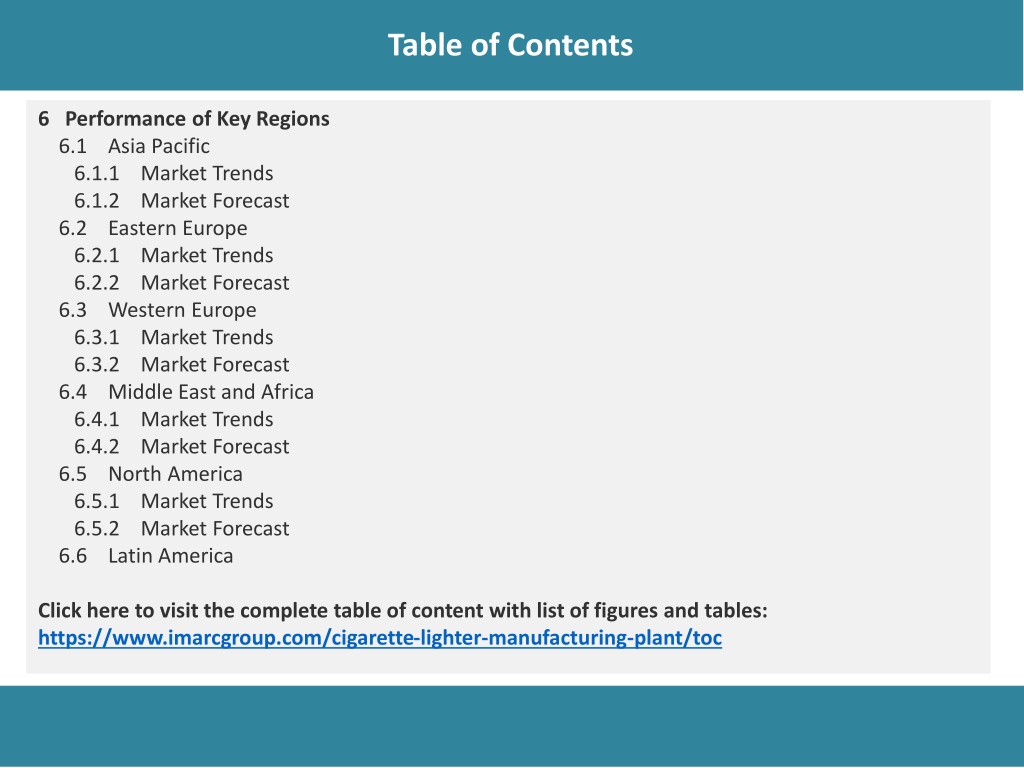This screenshot has height=768, width=1024.
Task: Click Market Trends under 6.1.1
Action: [x=207, y=174]
